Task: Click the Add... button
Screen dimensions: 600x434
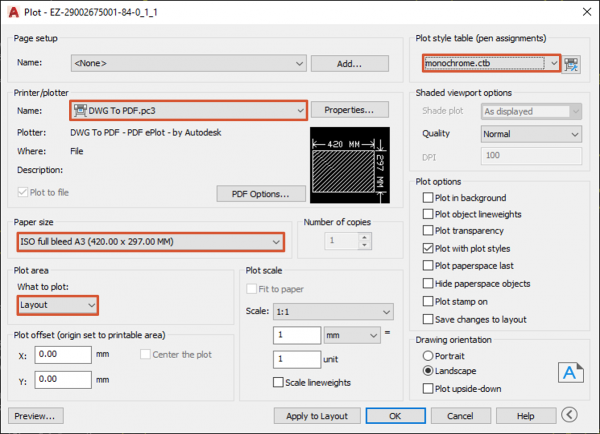Action: 350,64
